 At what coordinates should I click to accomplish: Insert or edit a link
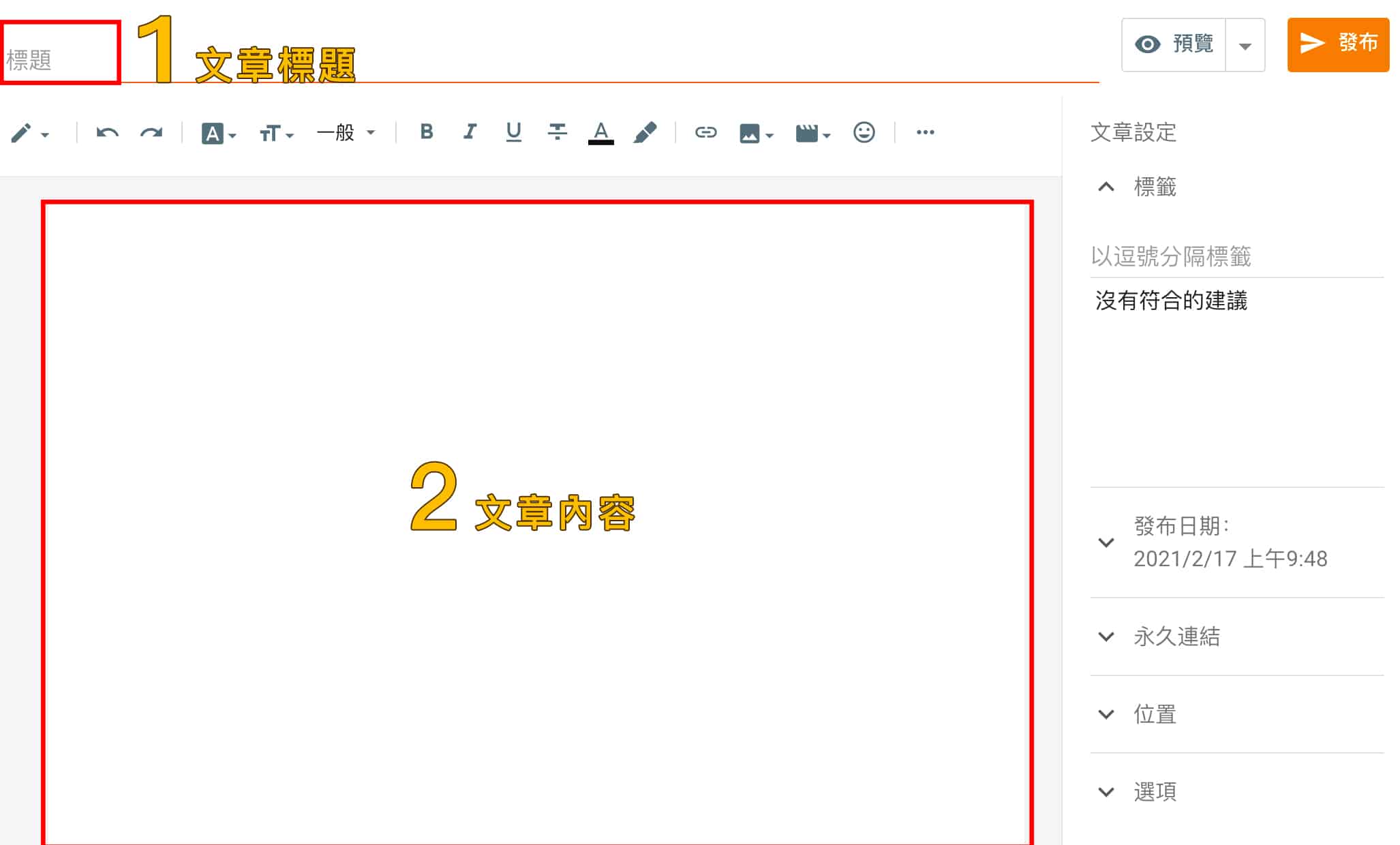click(x=705, y=132)
